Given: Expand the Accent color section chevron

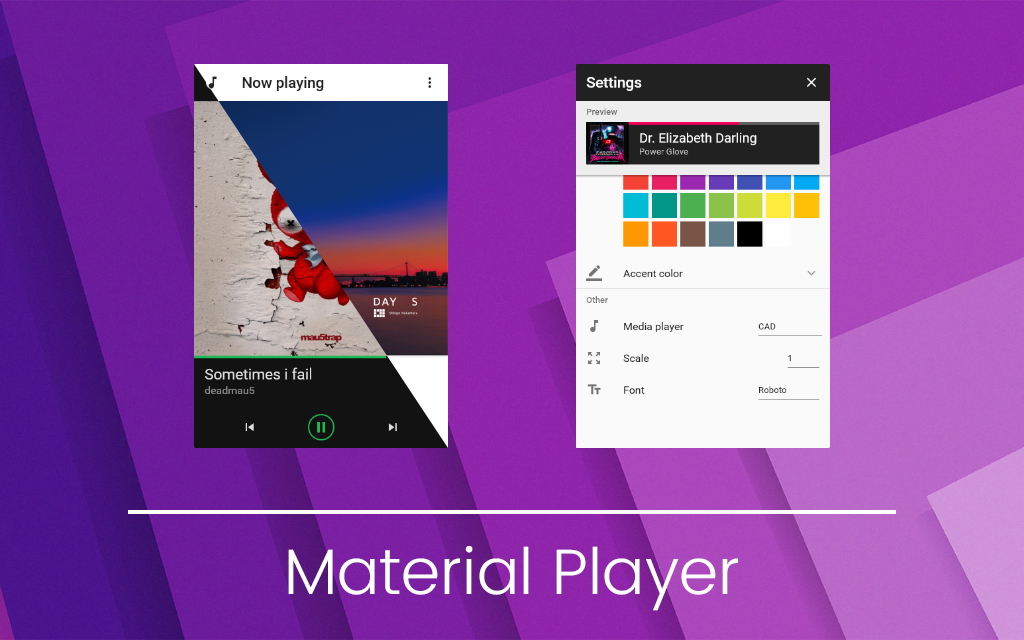Looking at the screenshot, I should (x=811, y=273).
